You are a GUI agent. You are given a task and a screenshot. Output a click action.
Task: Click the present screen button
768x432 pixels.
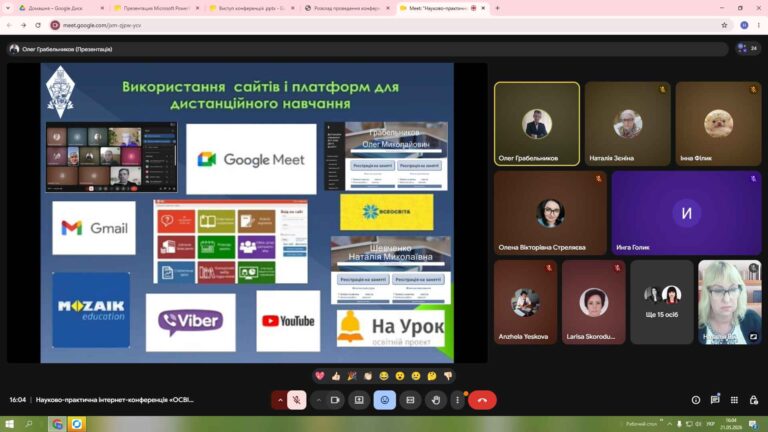[x=359, y=400]
